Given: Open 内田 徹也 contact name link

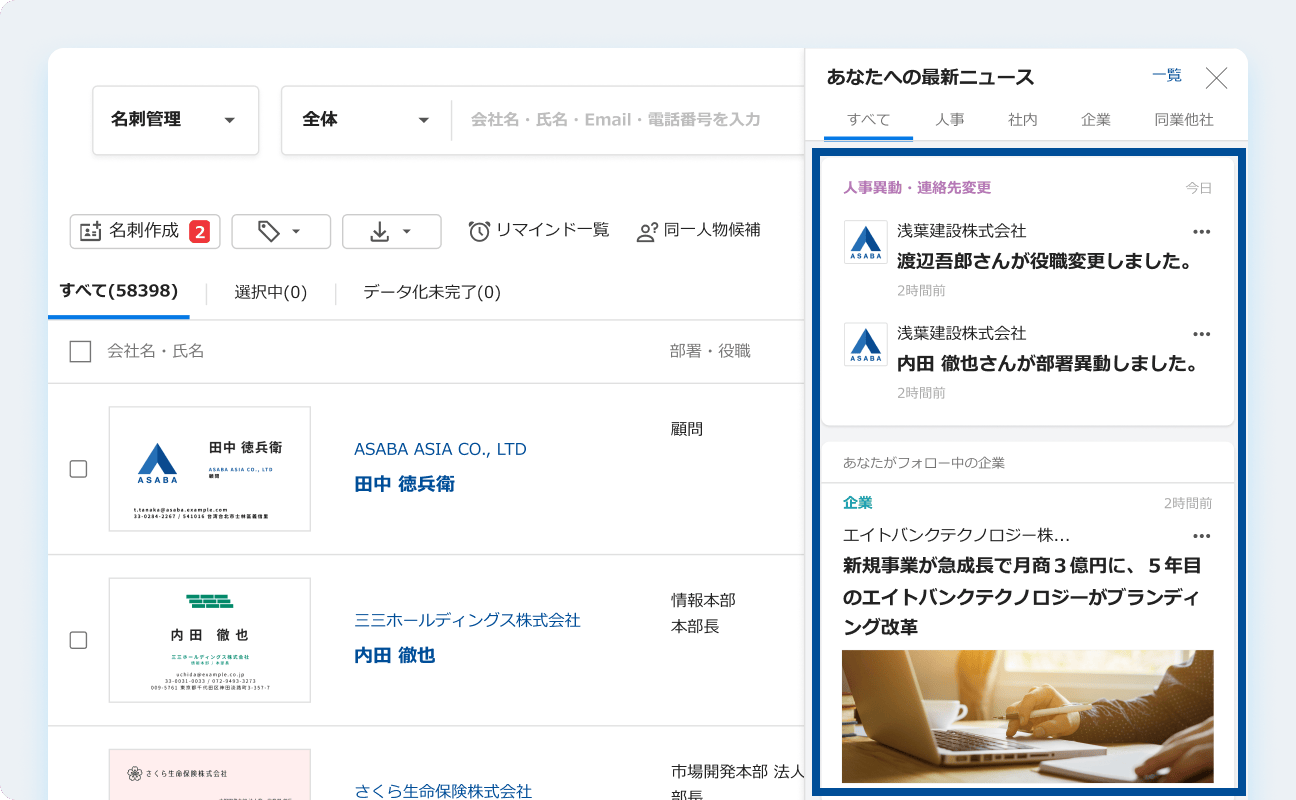Looking at the screenshot, I should 394,655.
